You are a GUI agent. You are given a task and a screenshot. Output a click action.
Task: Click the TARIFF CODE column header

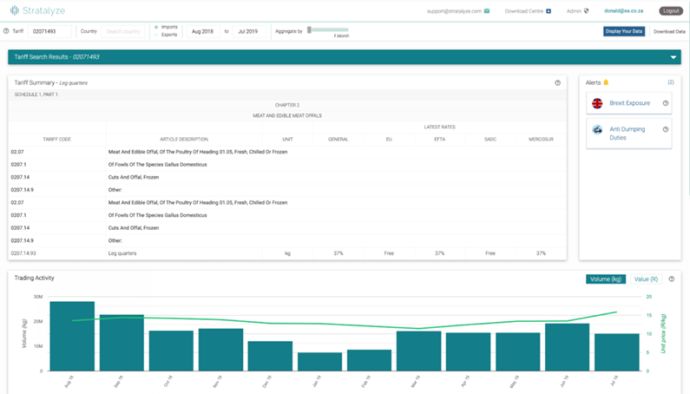tap(57, 140)
